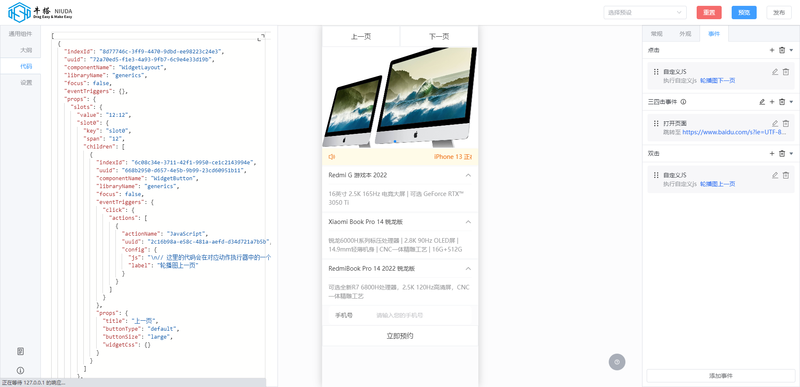Click the "actionName": "JavaScript" line

pyautogui.click(x=165, y=234)
